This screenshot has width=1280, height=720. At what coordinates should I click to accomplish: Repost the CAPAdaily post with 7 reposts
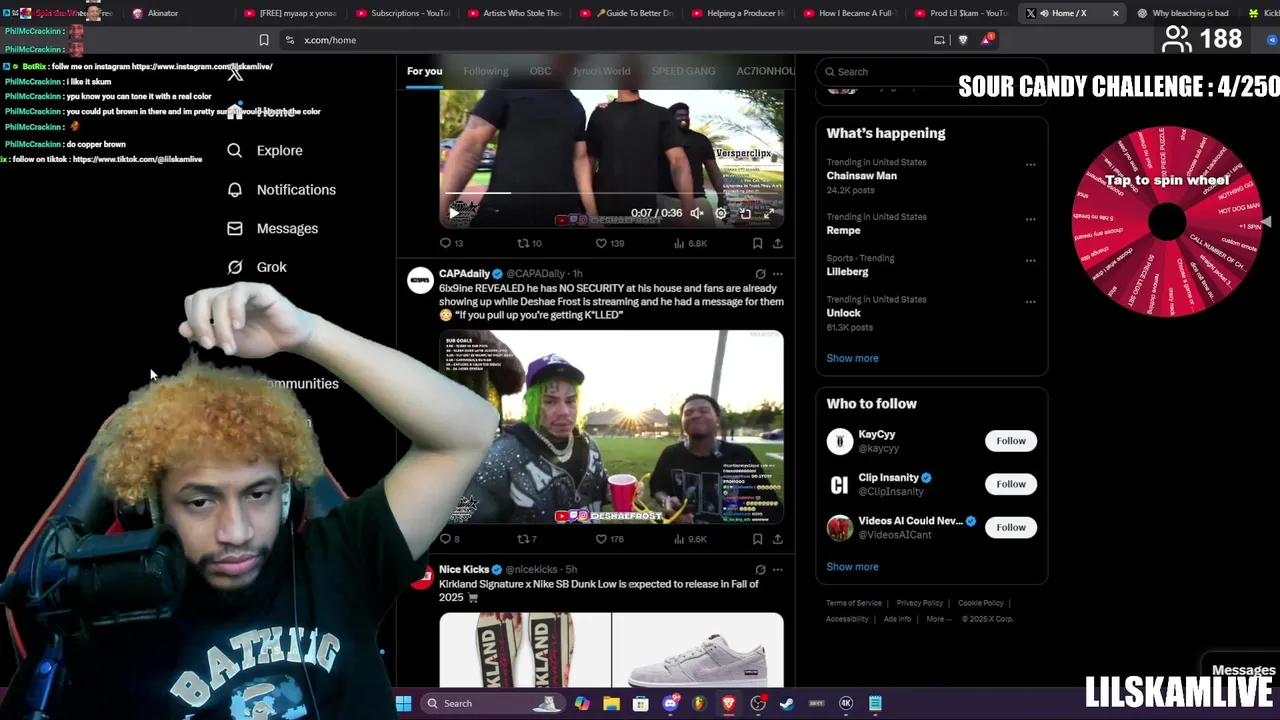(527, 539)
